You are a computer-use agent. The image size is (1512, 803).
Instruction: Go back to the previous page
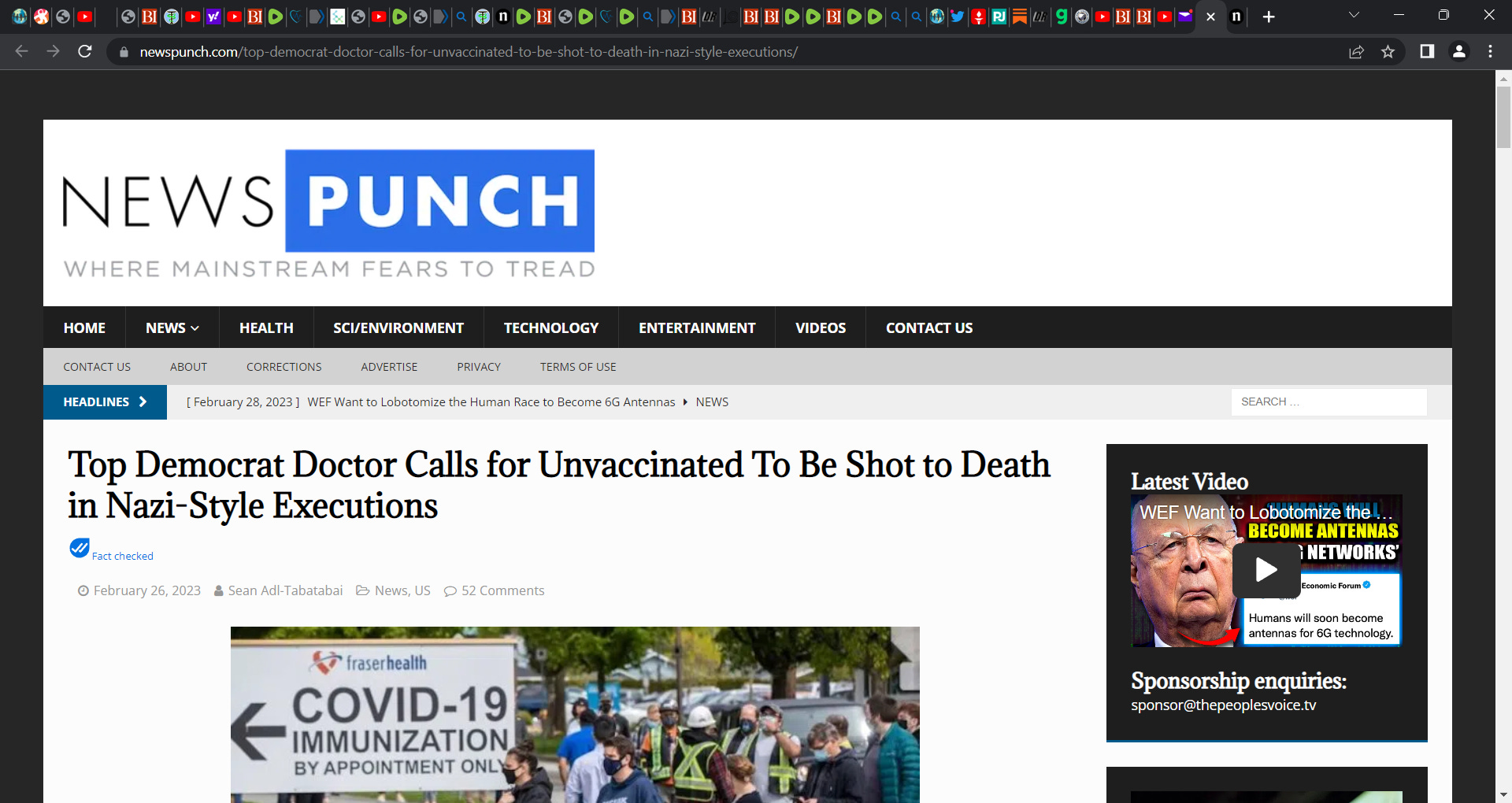tap(21, 51)
